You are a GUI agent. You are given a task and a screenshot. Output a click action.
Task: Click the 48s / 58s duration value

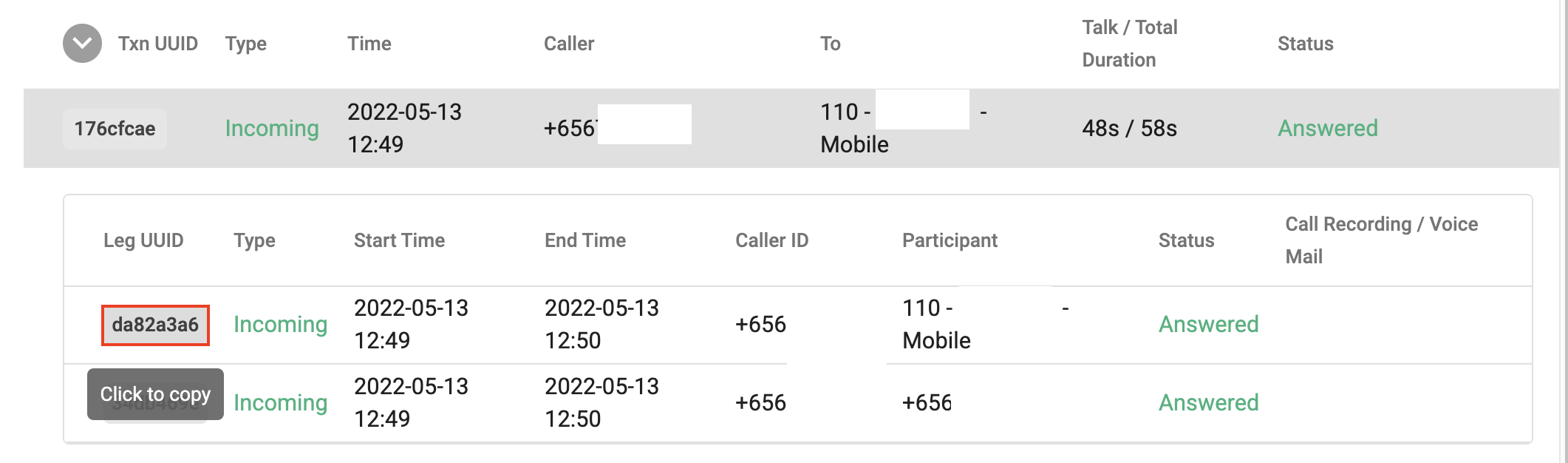coord(1130,129)
